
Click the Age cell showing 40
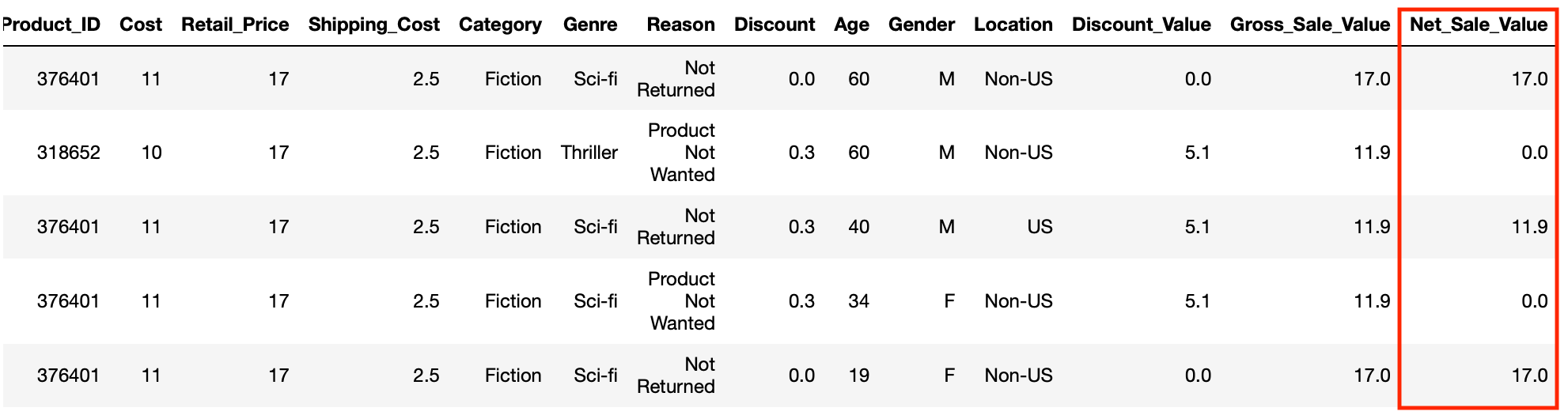[858, 227]
